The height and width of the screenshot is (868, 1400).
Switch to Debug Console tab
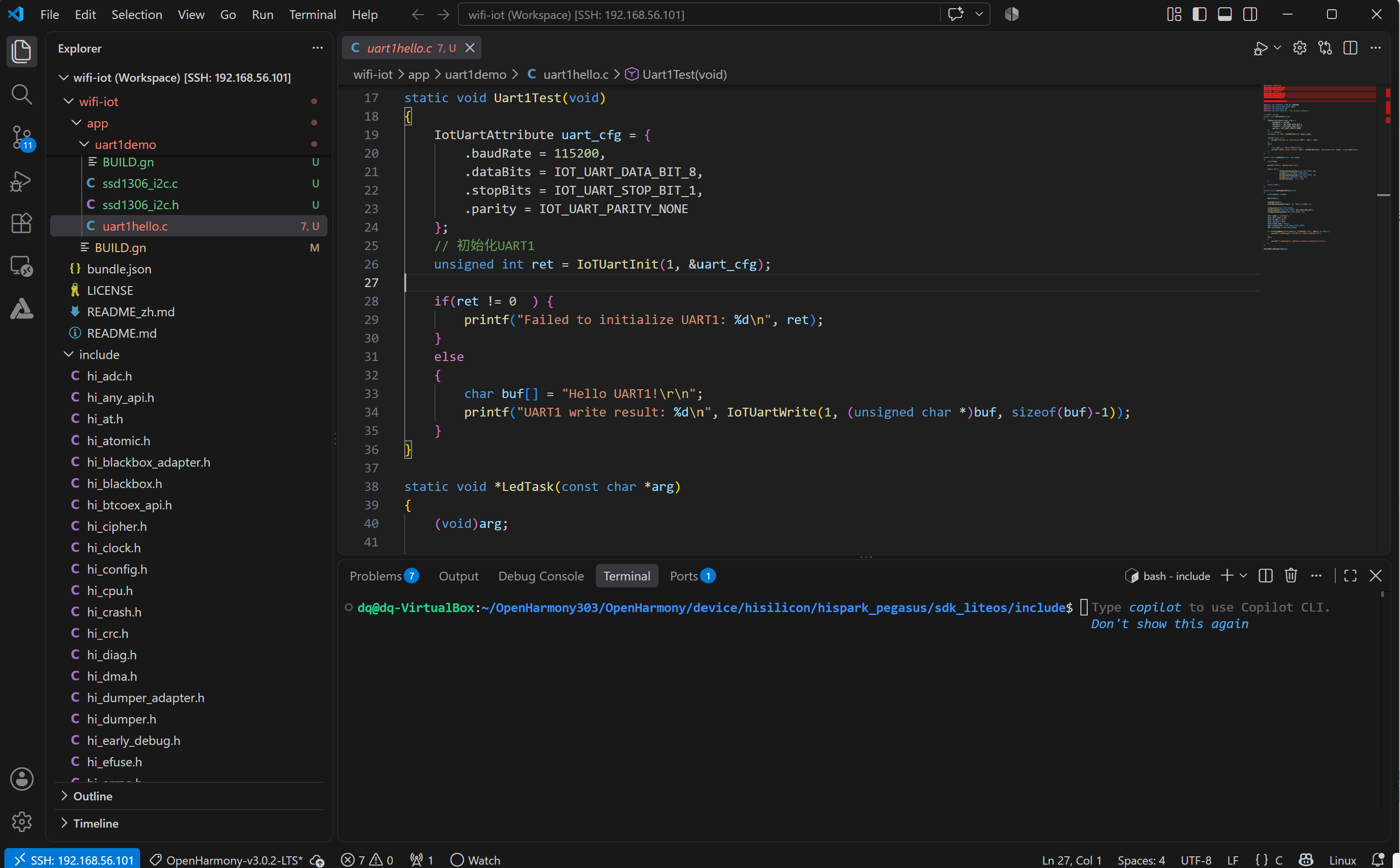[x=540, y=576]
